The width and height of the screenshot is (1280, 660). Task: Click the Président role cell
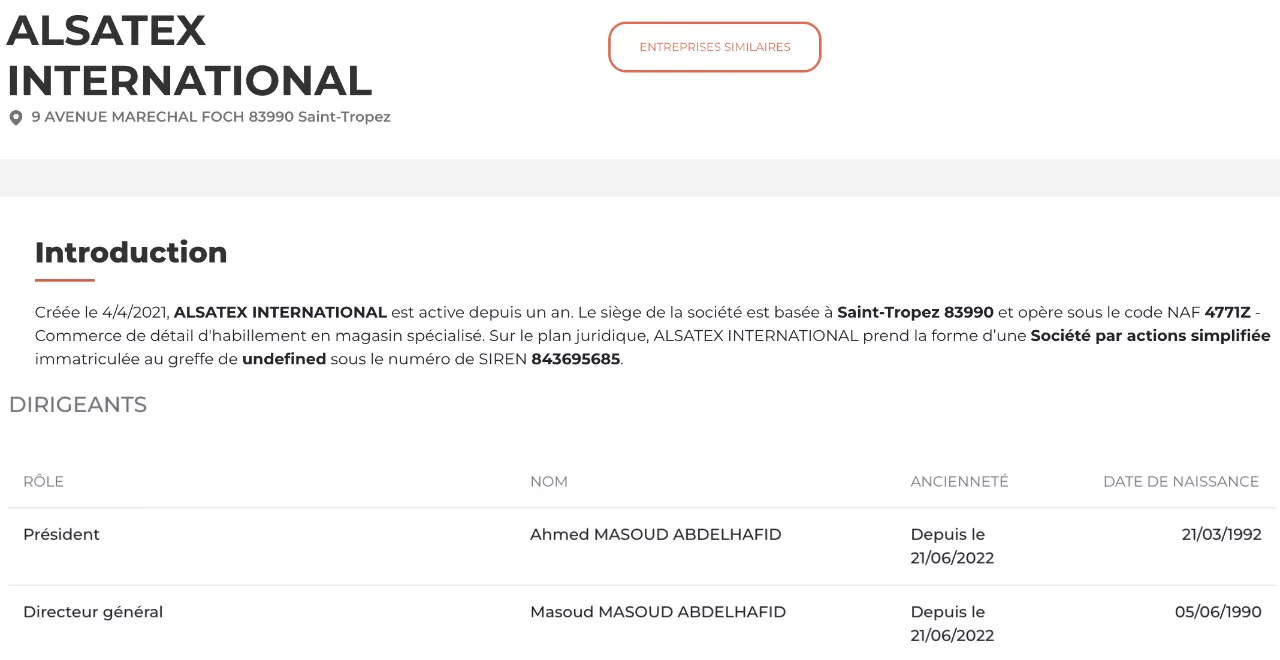click(62, 535)
